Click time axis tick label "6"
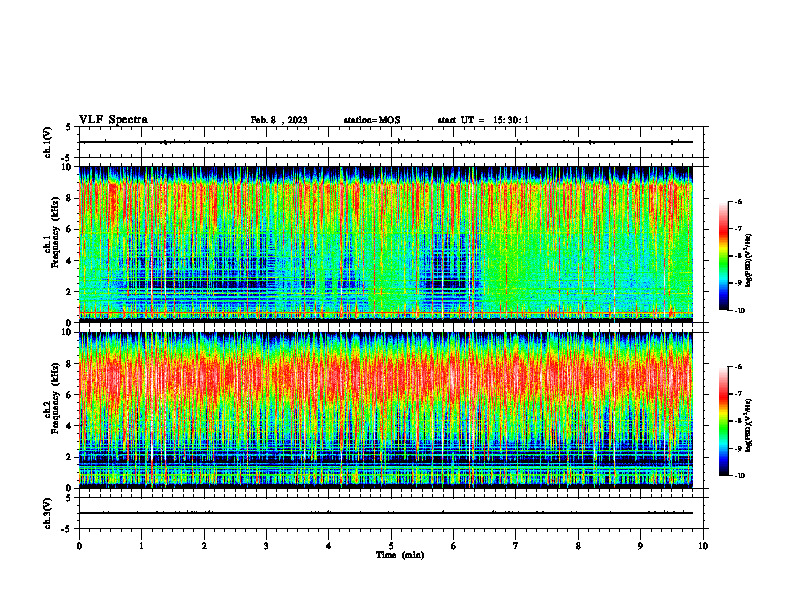This screenshot has height=612, width=792. (454, 546)
